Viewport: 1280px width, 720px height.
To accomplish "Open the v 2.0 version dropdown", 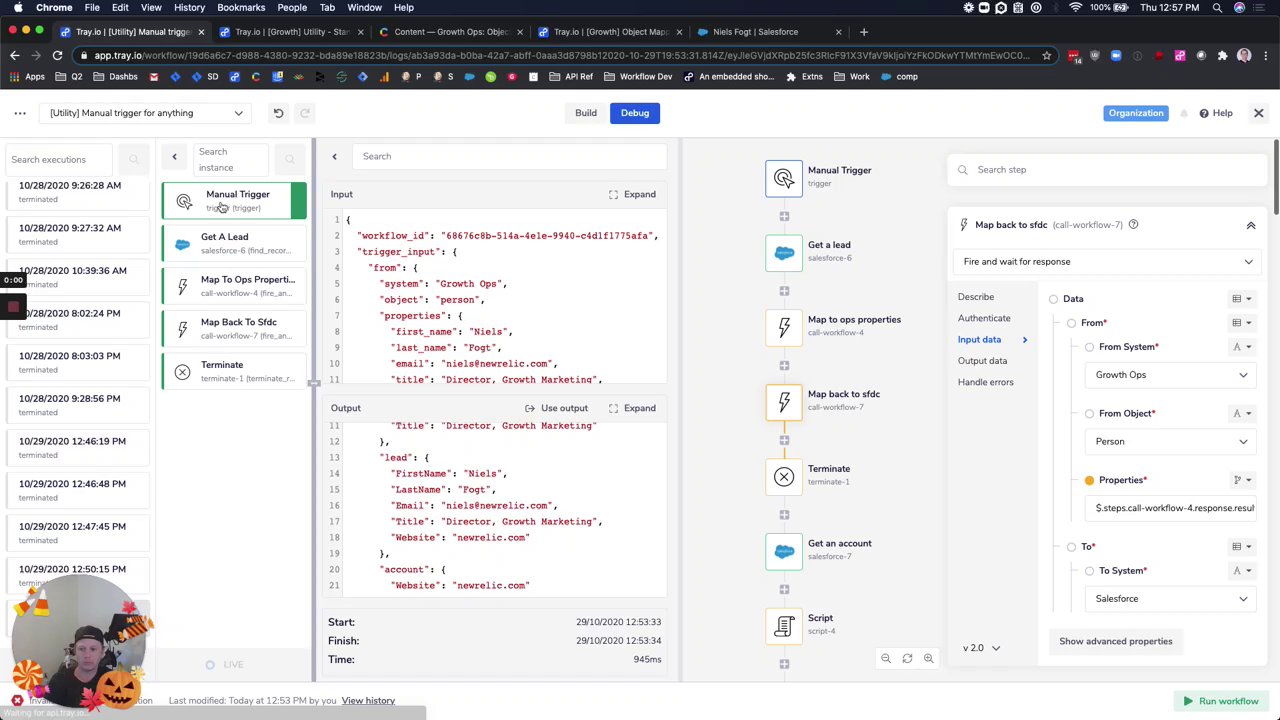I will (981, 648).
